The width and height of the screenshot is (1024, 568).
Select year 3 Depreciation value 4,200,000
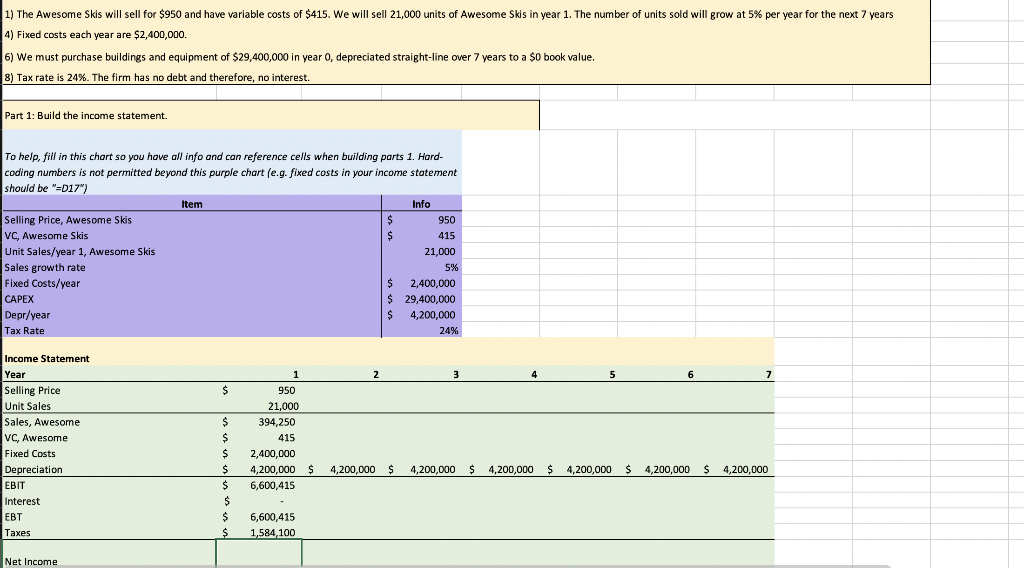pos(421,469)
